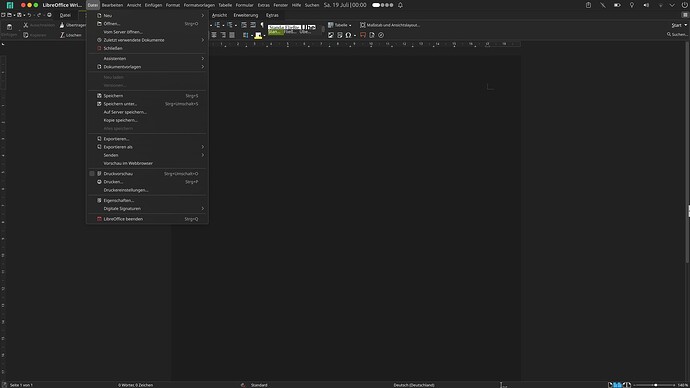Click the notification bell icon
This screenshot has width=690, height=388.
coord(400,5)
